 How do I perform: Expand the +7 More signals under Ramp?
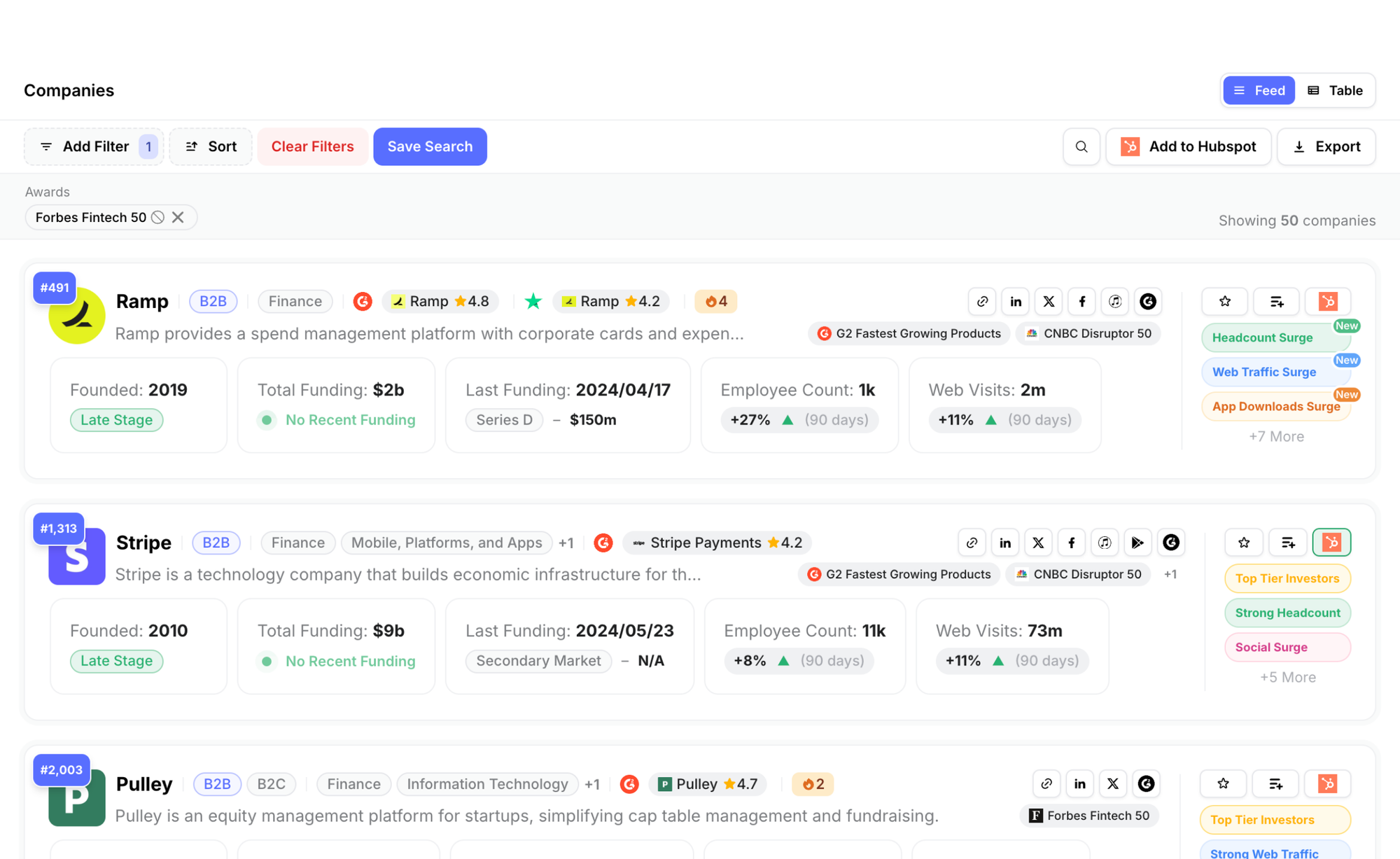(1276, 436)
